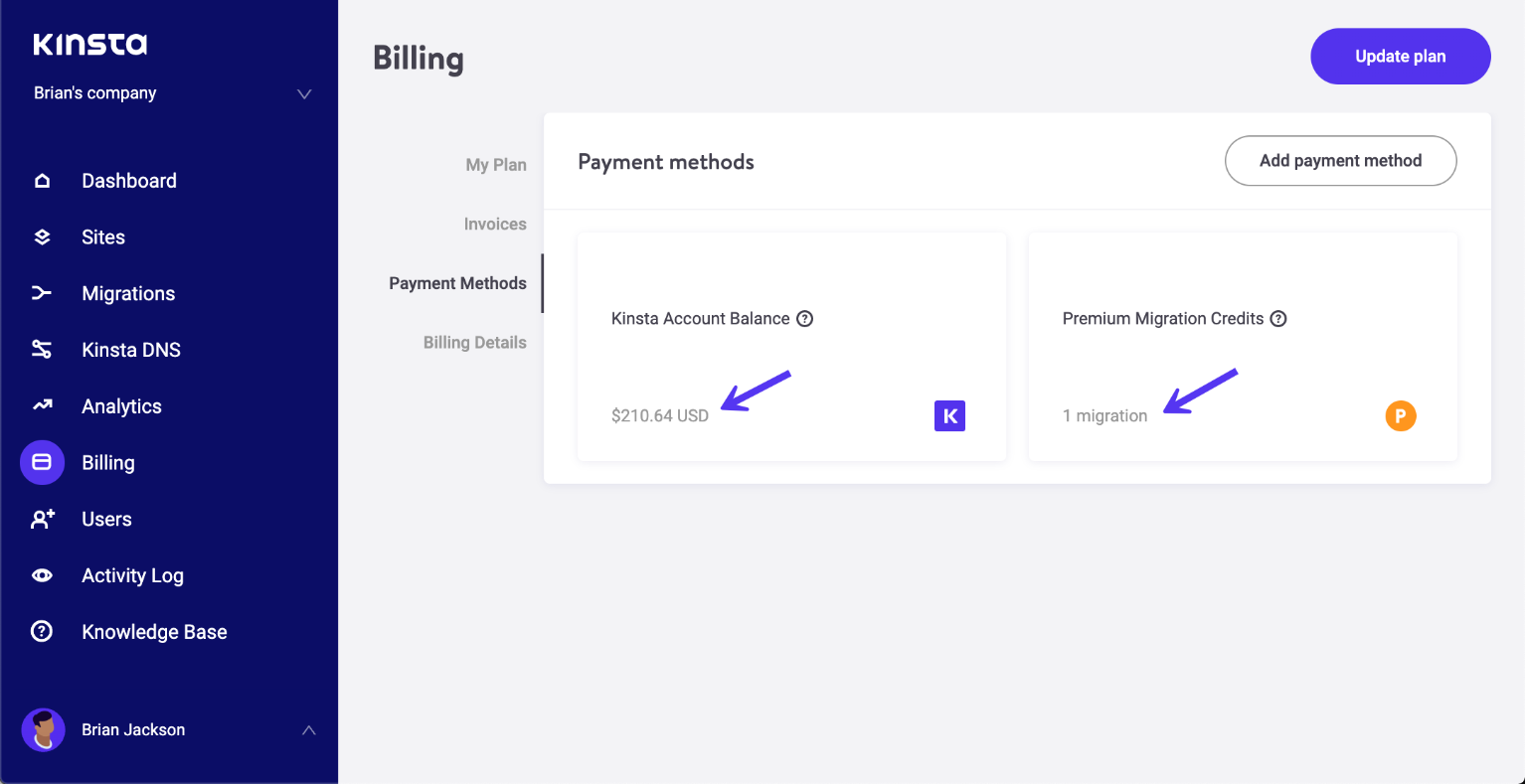Open Sites via the sidebar icon
The height and width of the screenshot is (784, 1525).
coord(42,236)
